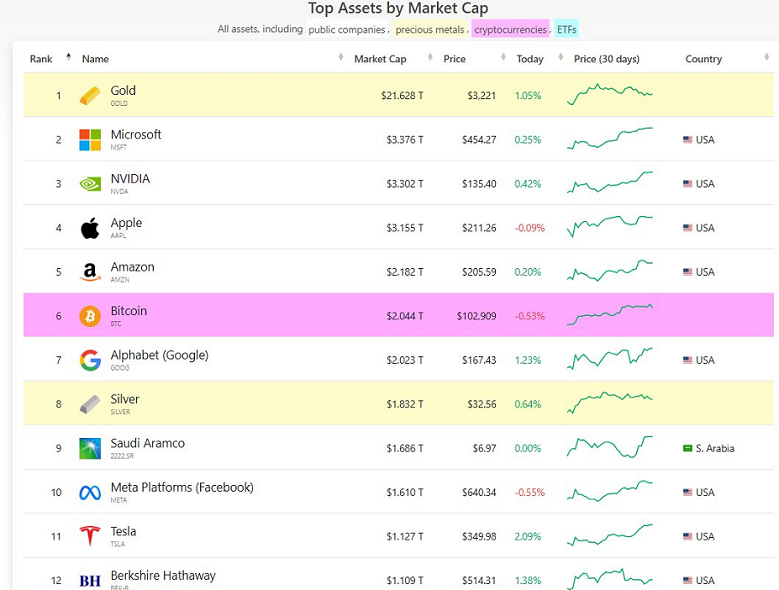Image resolution: width=779 pixels, height=590 pixels.
Task: Sort the list by Country header
Action: click(x=703, y=59)
